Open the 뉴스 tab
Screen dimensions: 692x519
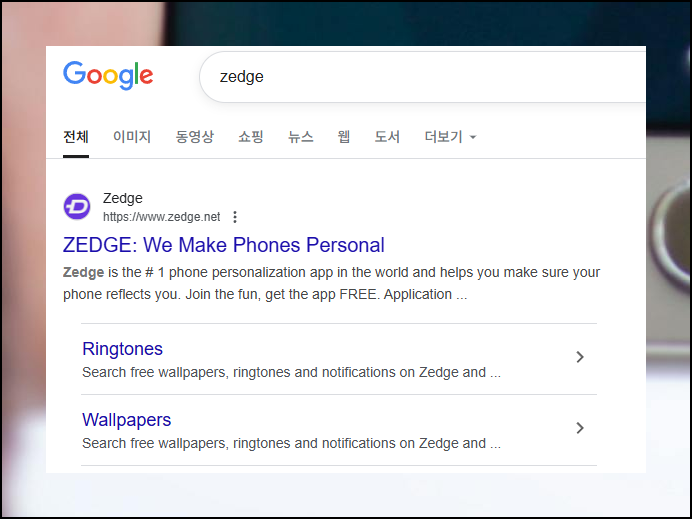[301, 136]
